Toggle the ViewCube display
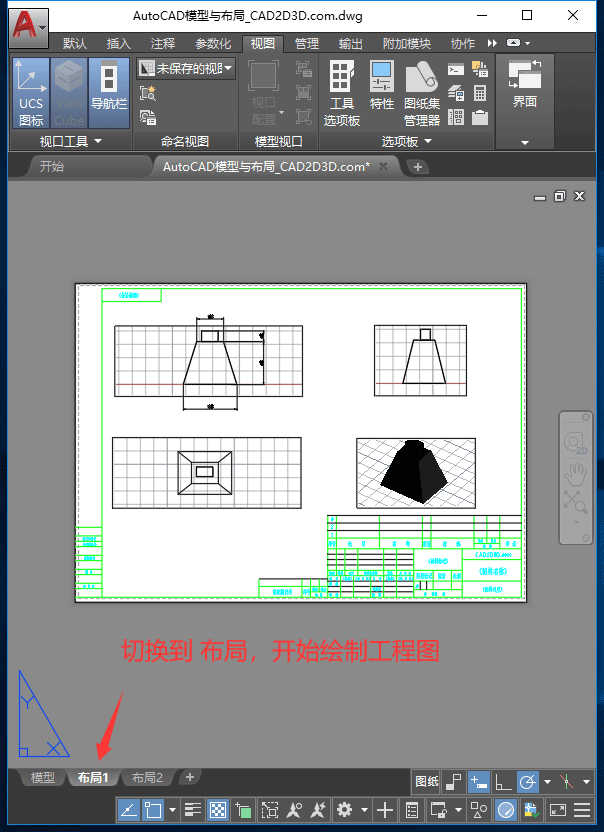Viewport: 604px width, 832px height. point(69,93)
